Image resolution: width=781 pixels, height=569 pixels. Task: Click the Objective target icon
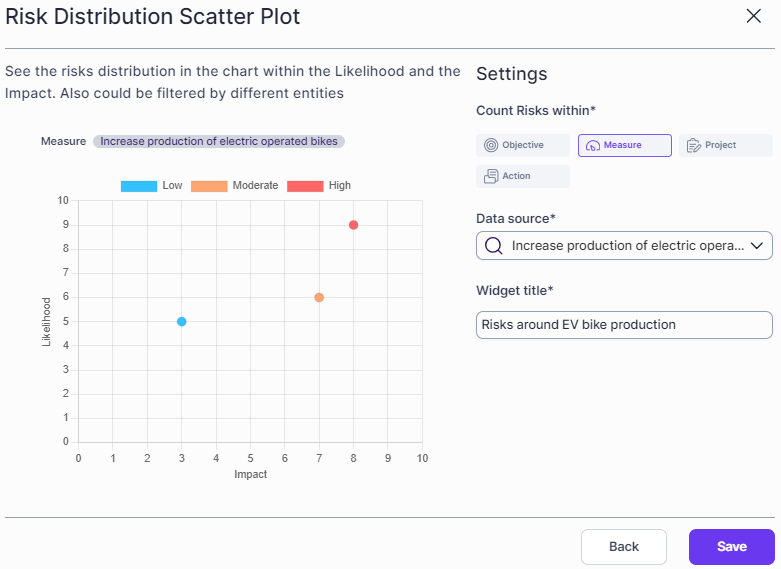coord(491,145)
